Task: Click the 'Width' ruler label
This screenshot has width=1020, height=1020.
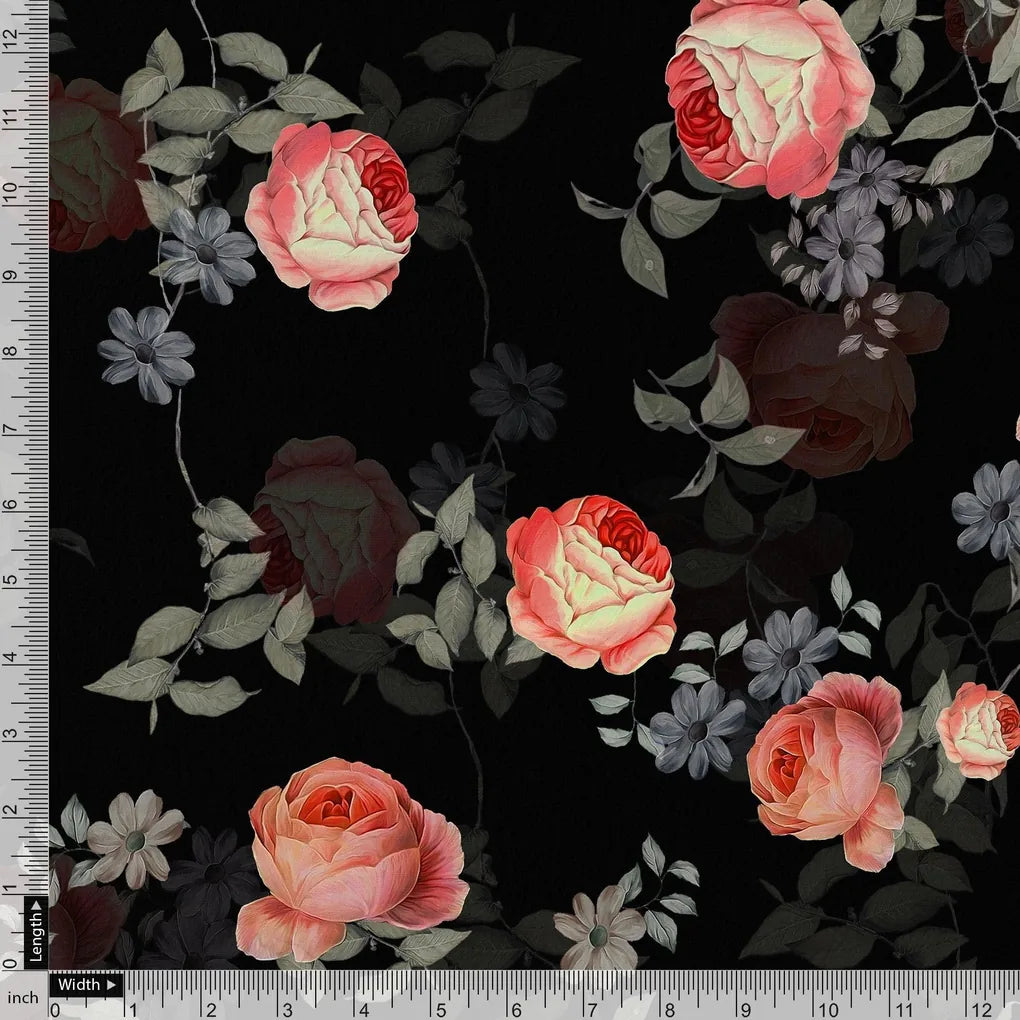Action: 79,985
